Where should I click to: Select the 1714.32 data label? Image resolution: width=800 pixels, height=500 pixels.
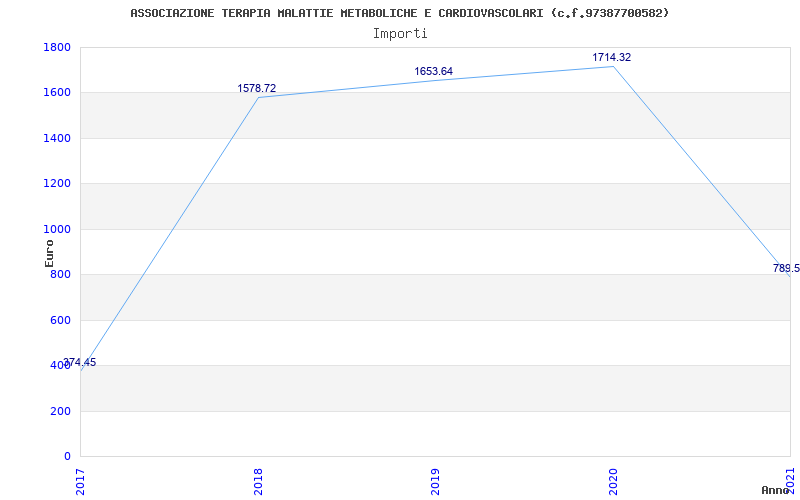point(611,57)
